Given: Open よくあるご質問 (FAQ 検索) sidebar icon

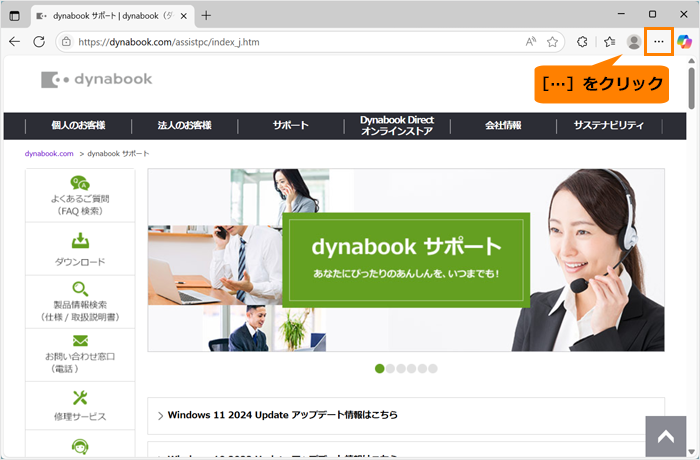Looking at the screenshot, I should (x=80, y=183).
